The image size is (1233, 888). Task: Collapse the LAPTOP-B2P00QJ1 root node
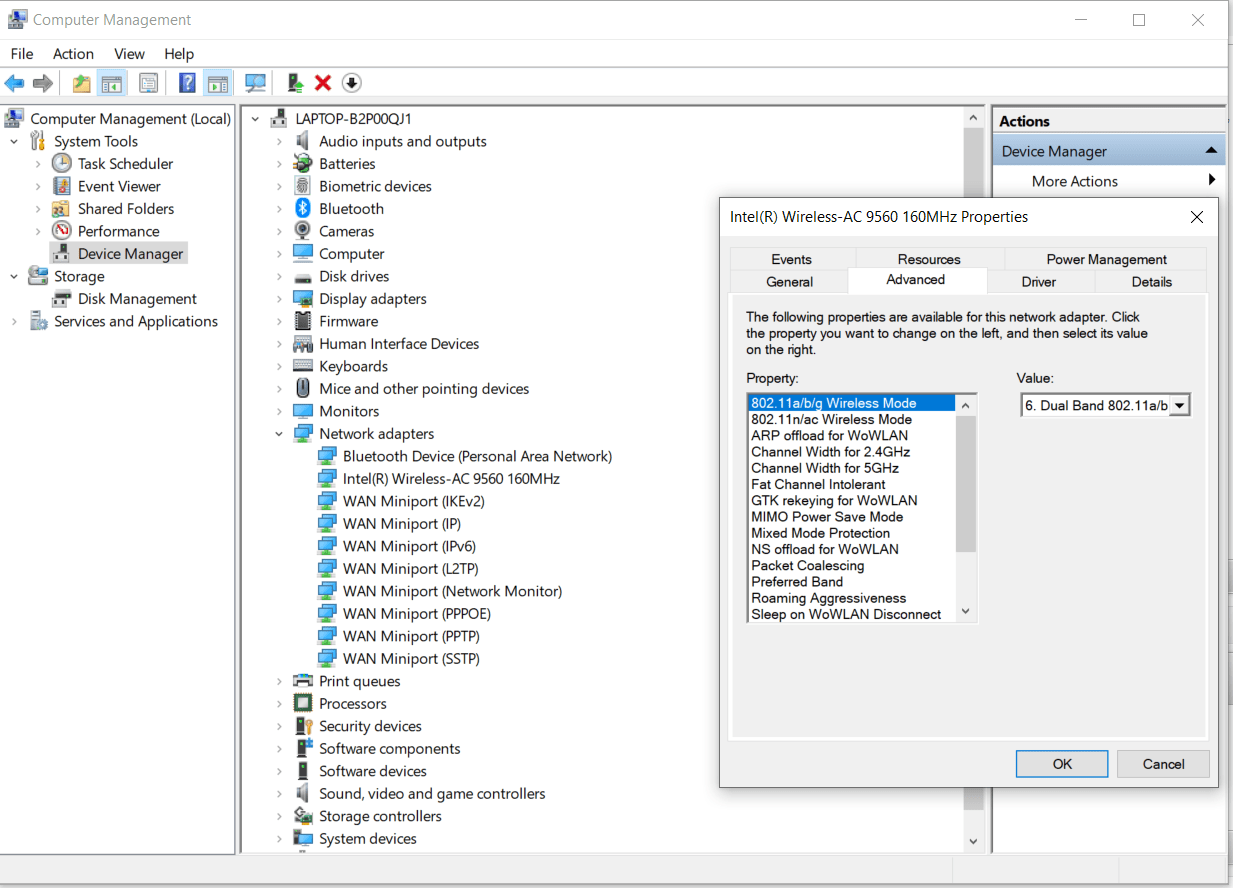point(256,119)
